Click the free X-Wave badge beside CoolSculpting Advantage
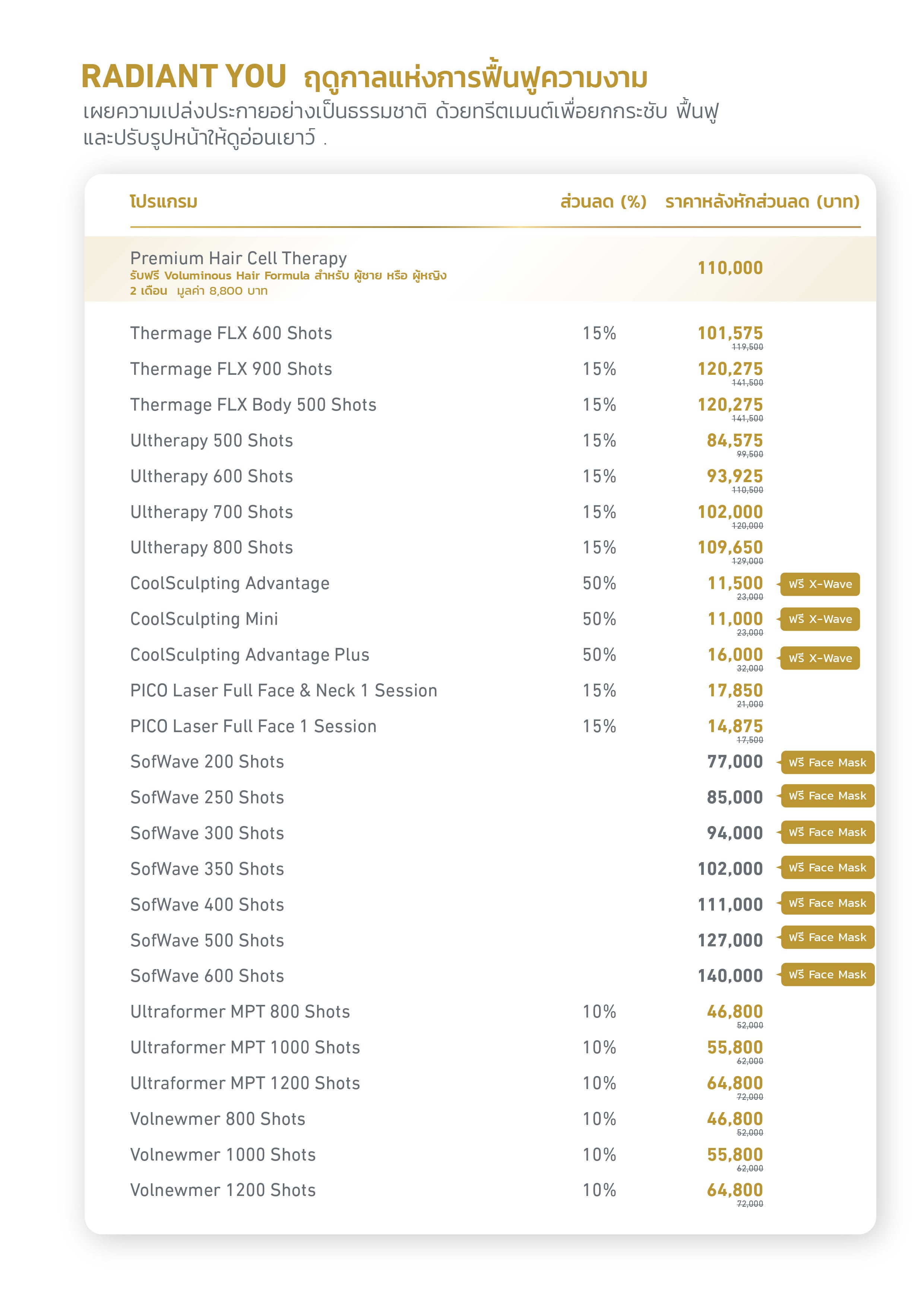 click(819, 584)
